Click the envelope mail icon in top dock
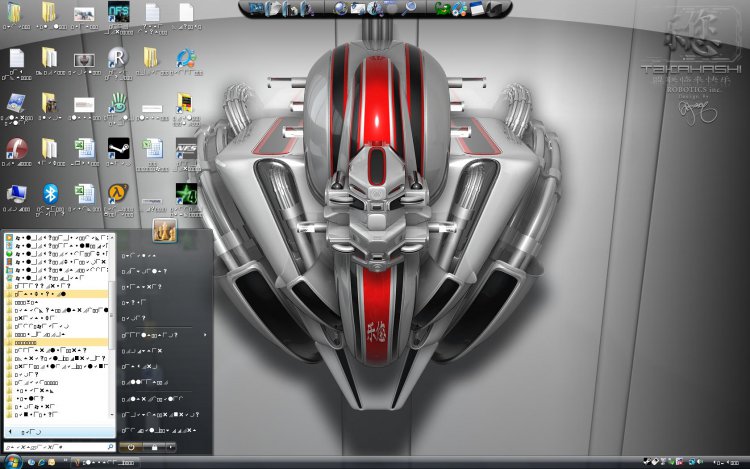 click(x=357, y=9)
